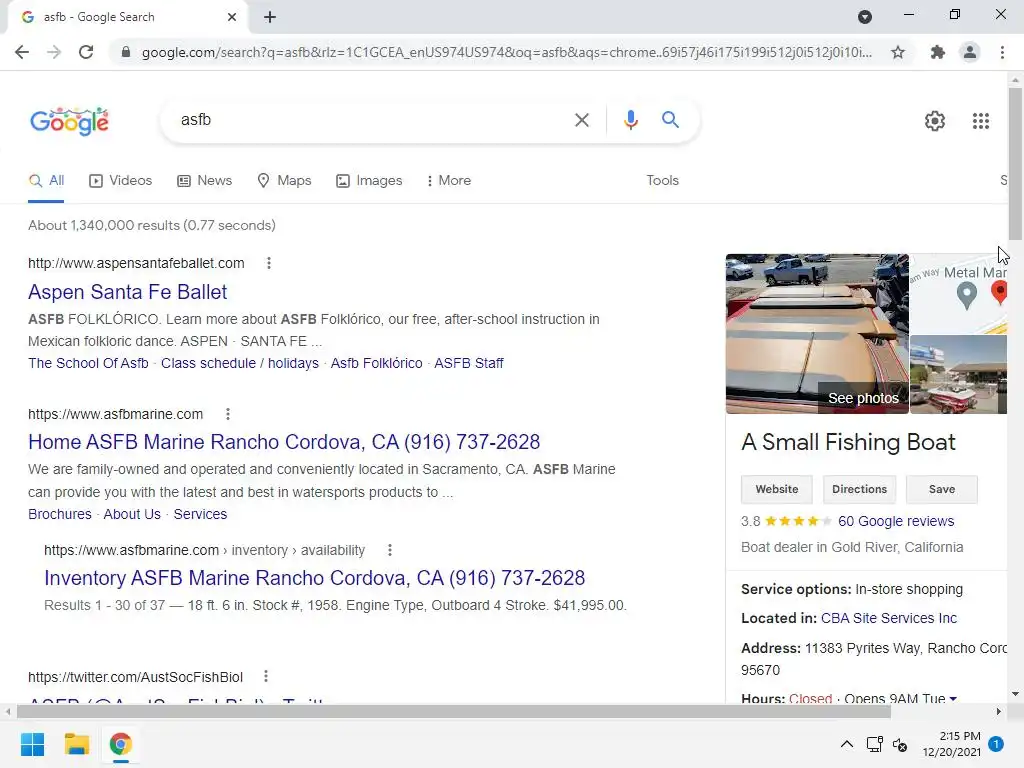The height and width of the screenshot is (768, 1024).
Task: Open the Chrome profile avatar
Action: 970,52
